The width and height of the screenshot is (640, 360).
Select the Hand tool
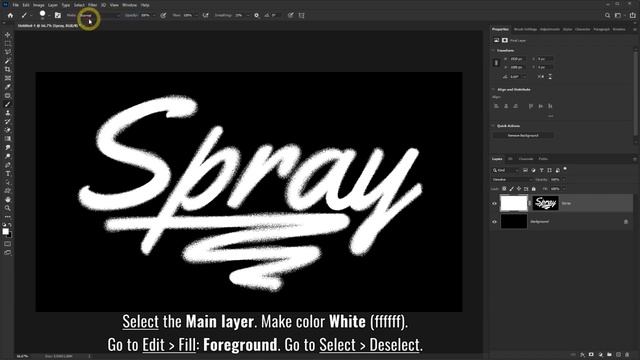pyautogui.click(x=7, y=200)
